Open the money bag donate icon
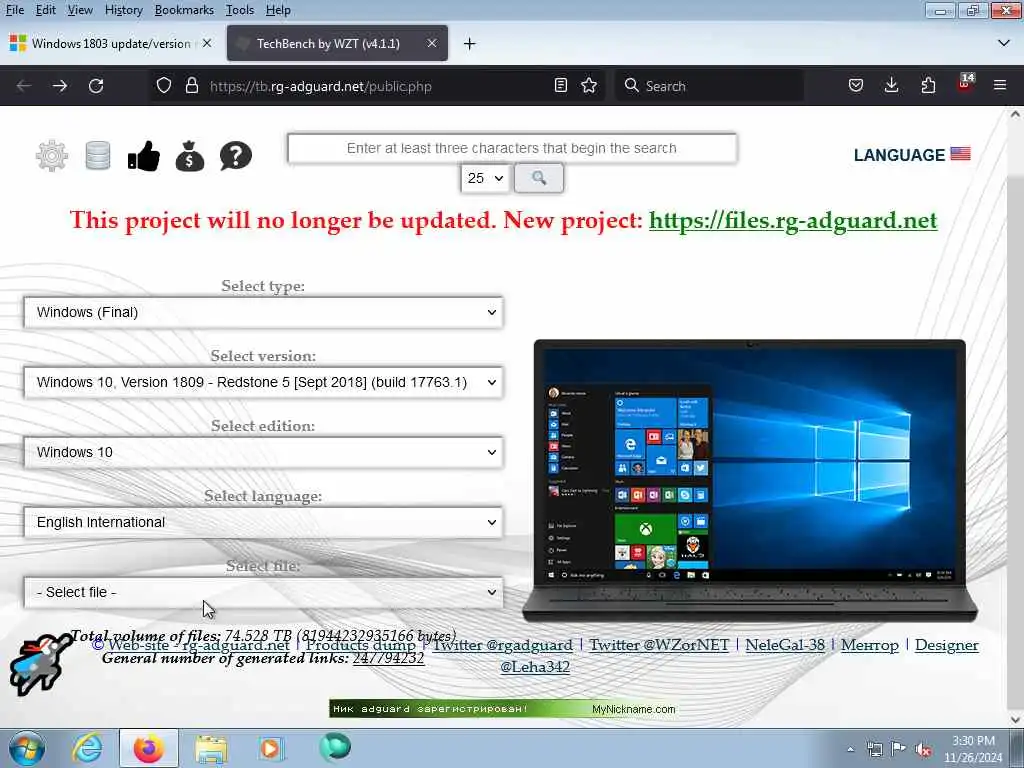Image resolution: width=1024 pixels, height=768 pixels. tap(190, 156)
